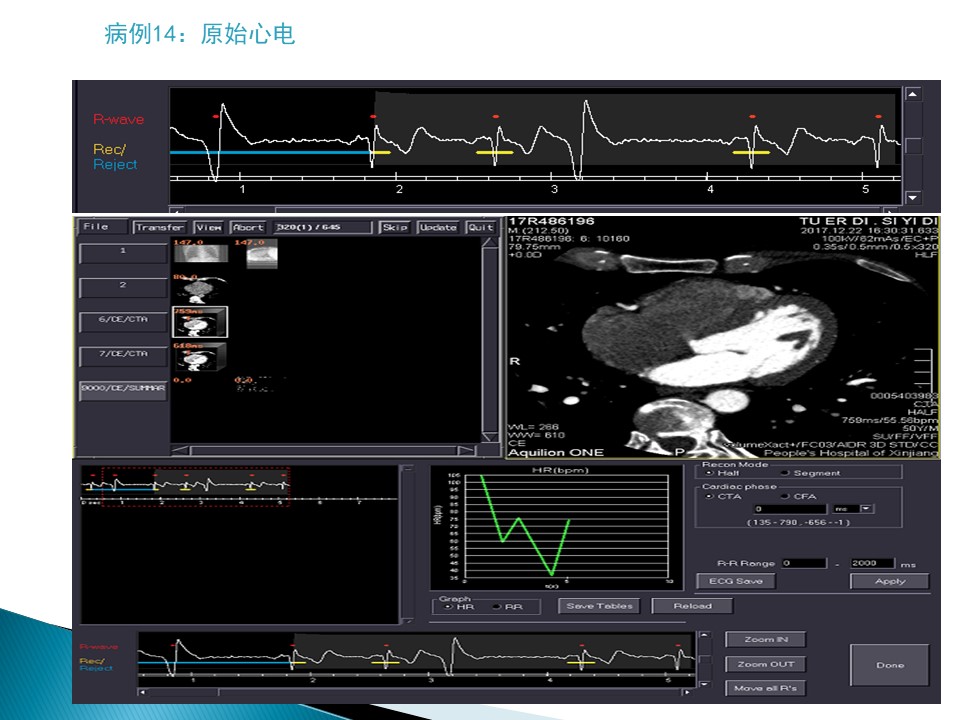Open the ms unit dropdown
The image size is (960, 720).
tap(867, 509)
